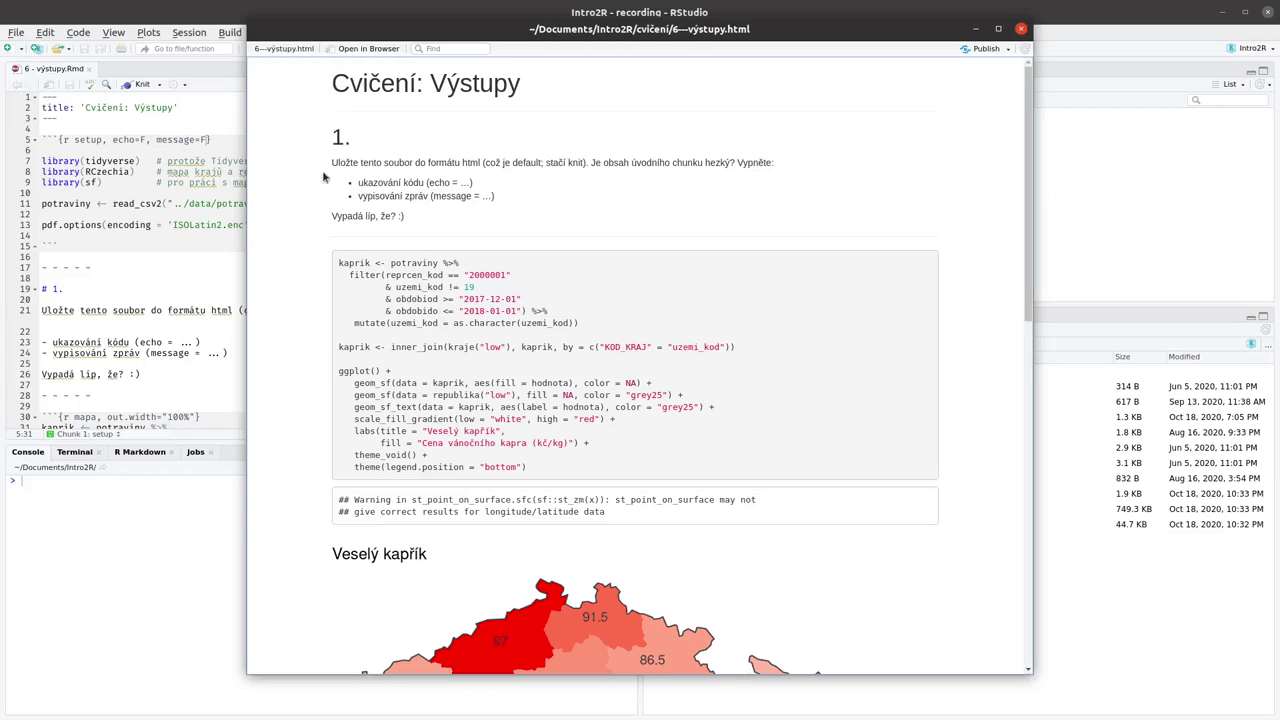The height and width of the screenshot is (720, 1280).
Task: Click the Print document icon
Action: coord(121,48)
